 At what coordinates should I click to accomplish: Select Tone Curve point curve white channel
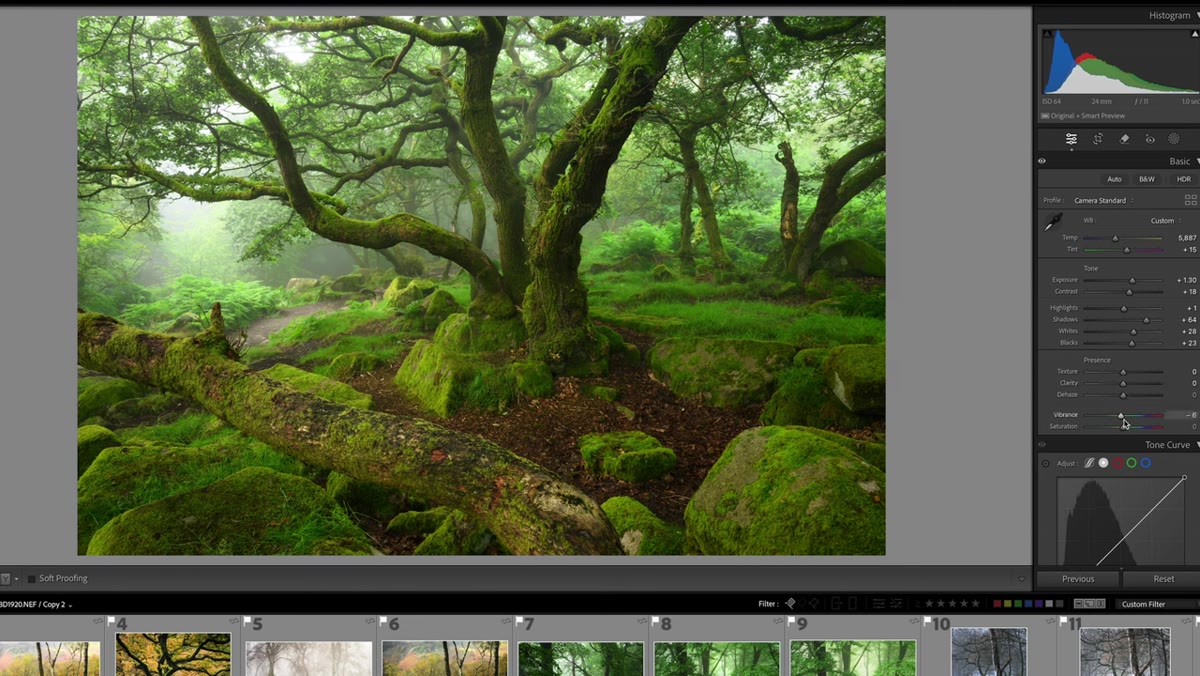pyautogui.click(x=1103, y=463)
